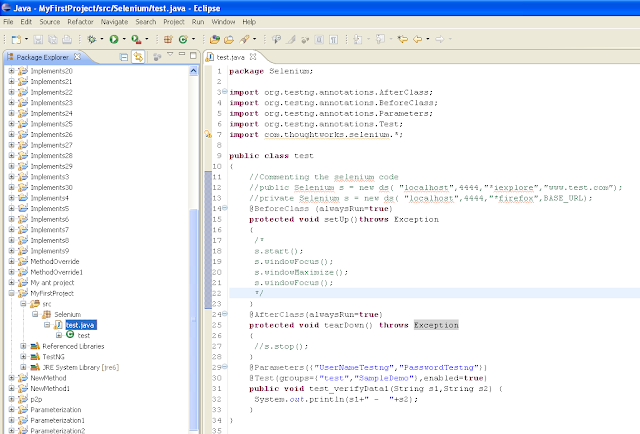640x434 pixels.
Task: Click the quick fix marker beside the selenium import
Action: 208,134
